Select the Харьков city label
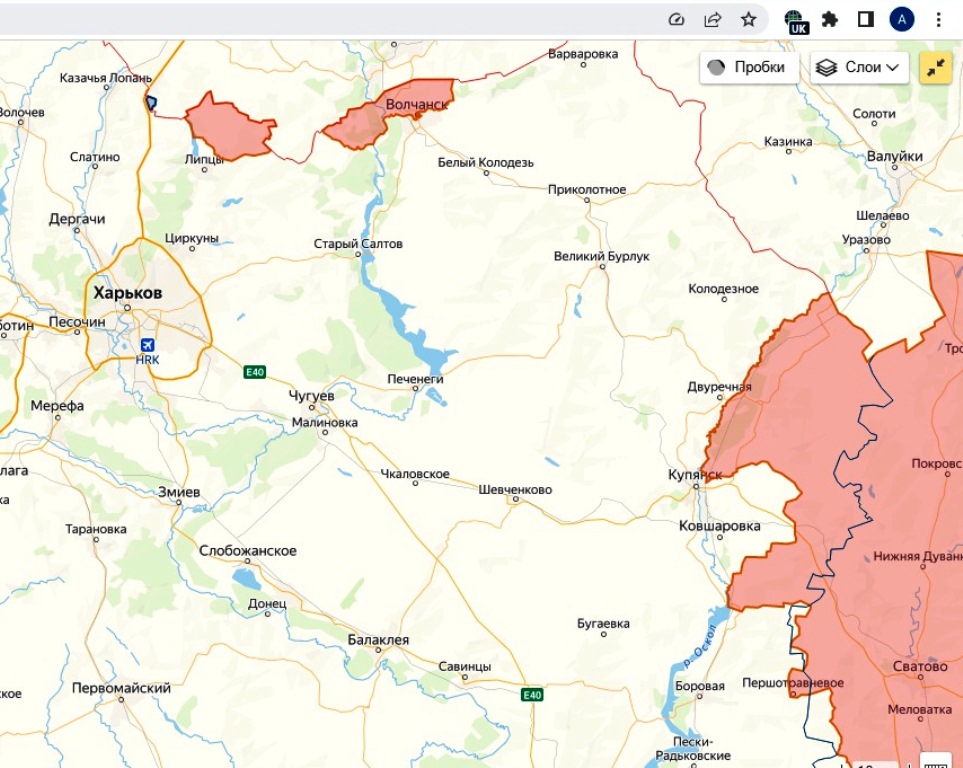 coord(128,293)
